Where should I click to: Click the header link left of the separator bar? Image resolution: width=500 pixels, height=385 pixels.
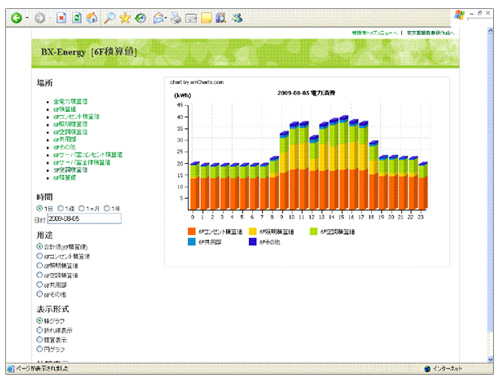(375, 33)
